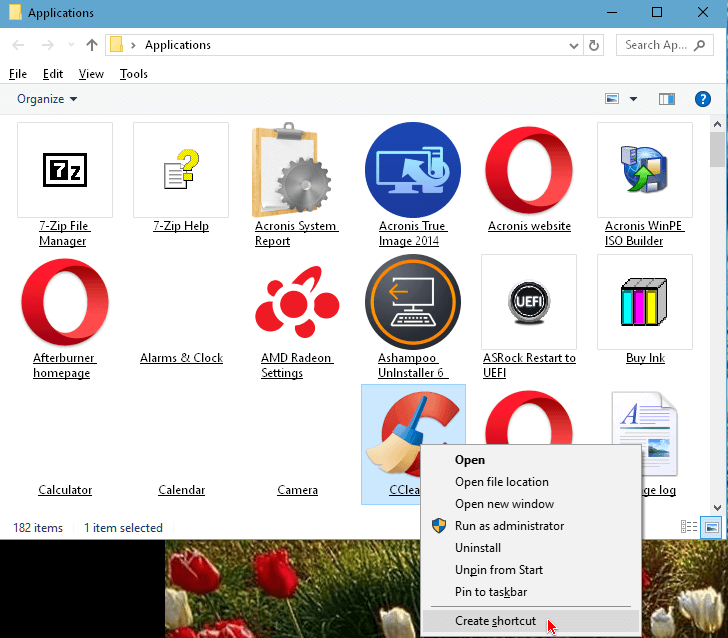Select the Ashampoo UnInstaller 6 icon

[x=413, y=302]
